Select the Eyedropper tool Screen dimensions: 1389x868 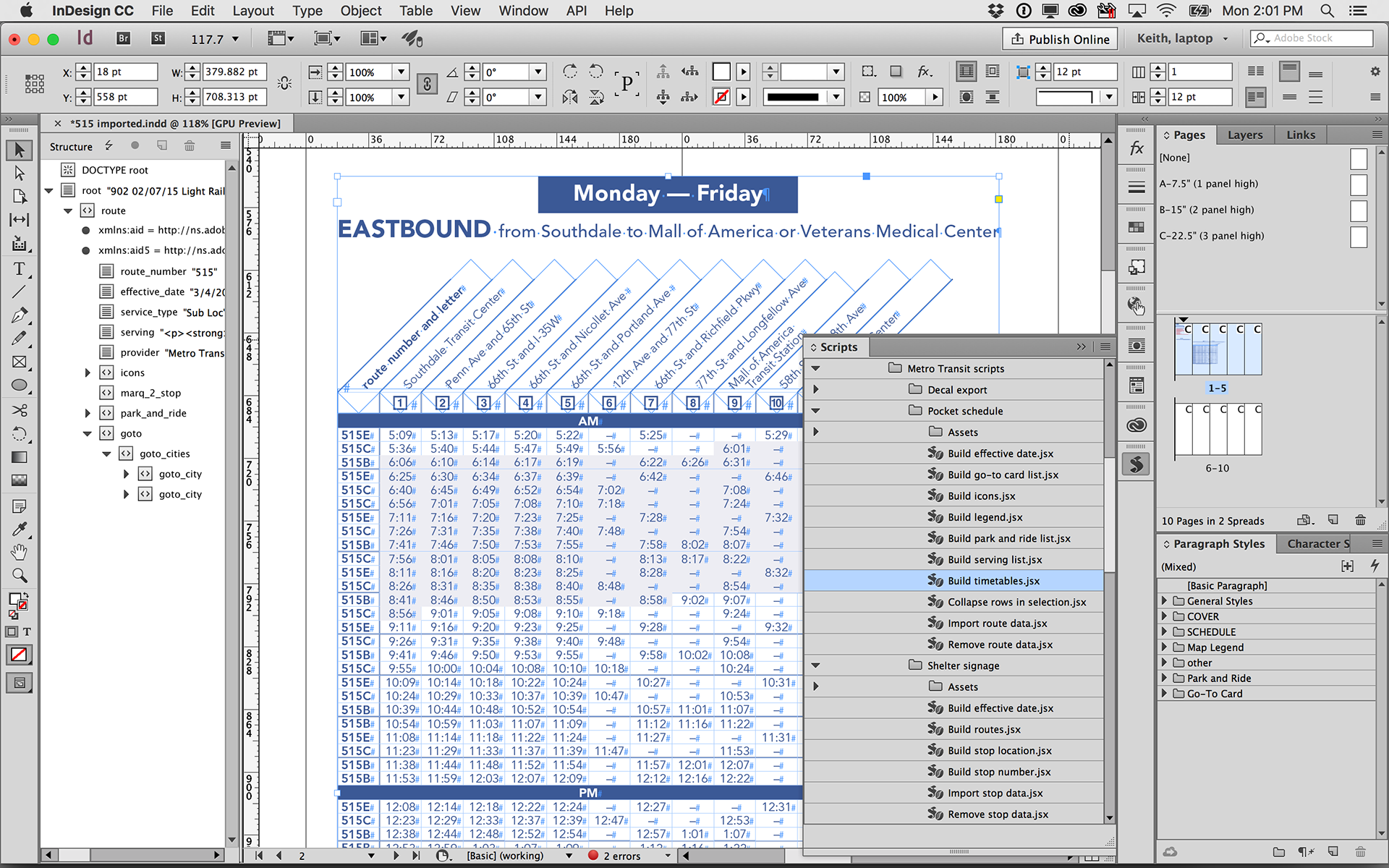click(x=20, y=529)
